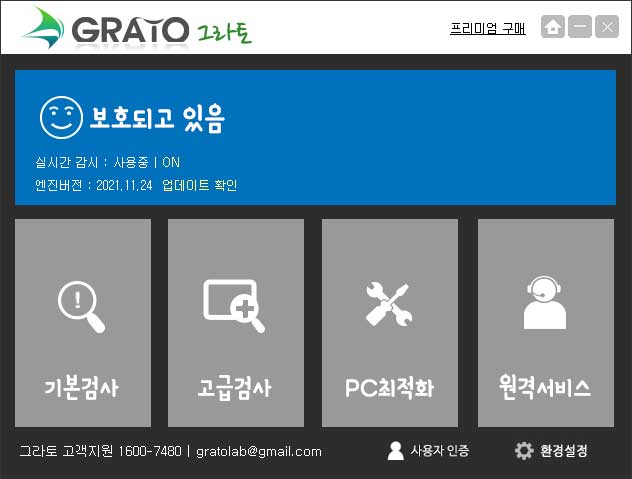The height and width of the screenshot is (479, 632).
Task: Click the Grato sail logo
Action: pyautogui.click(x=44, y=28)
